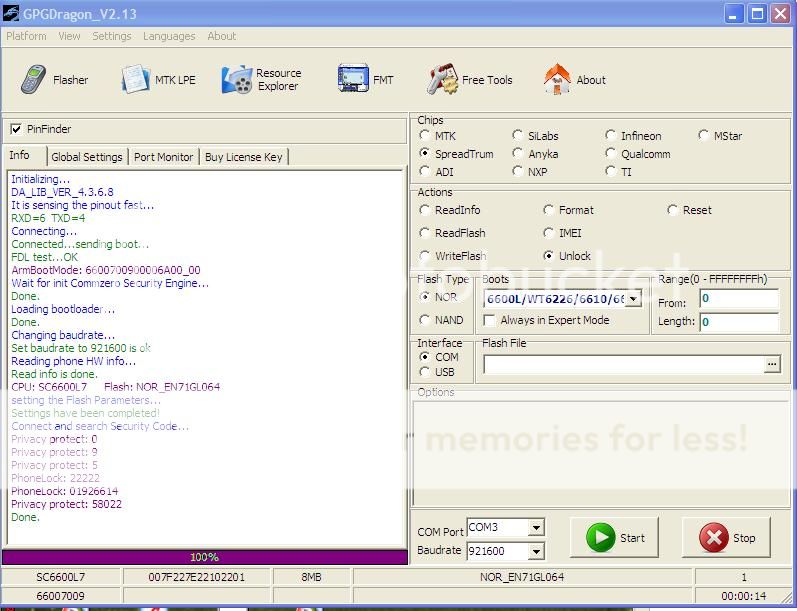Screen dimensions: 797x611
Task: Click the 66007009 status bar cell
Action: pyautogui.click(x=60, y=596)
